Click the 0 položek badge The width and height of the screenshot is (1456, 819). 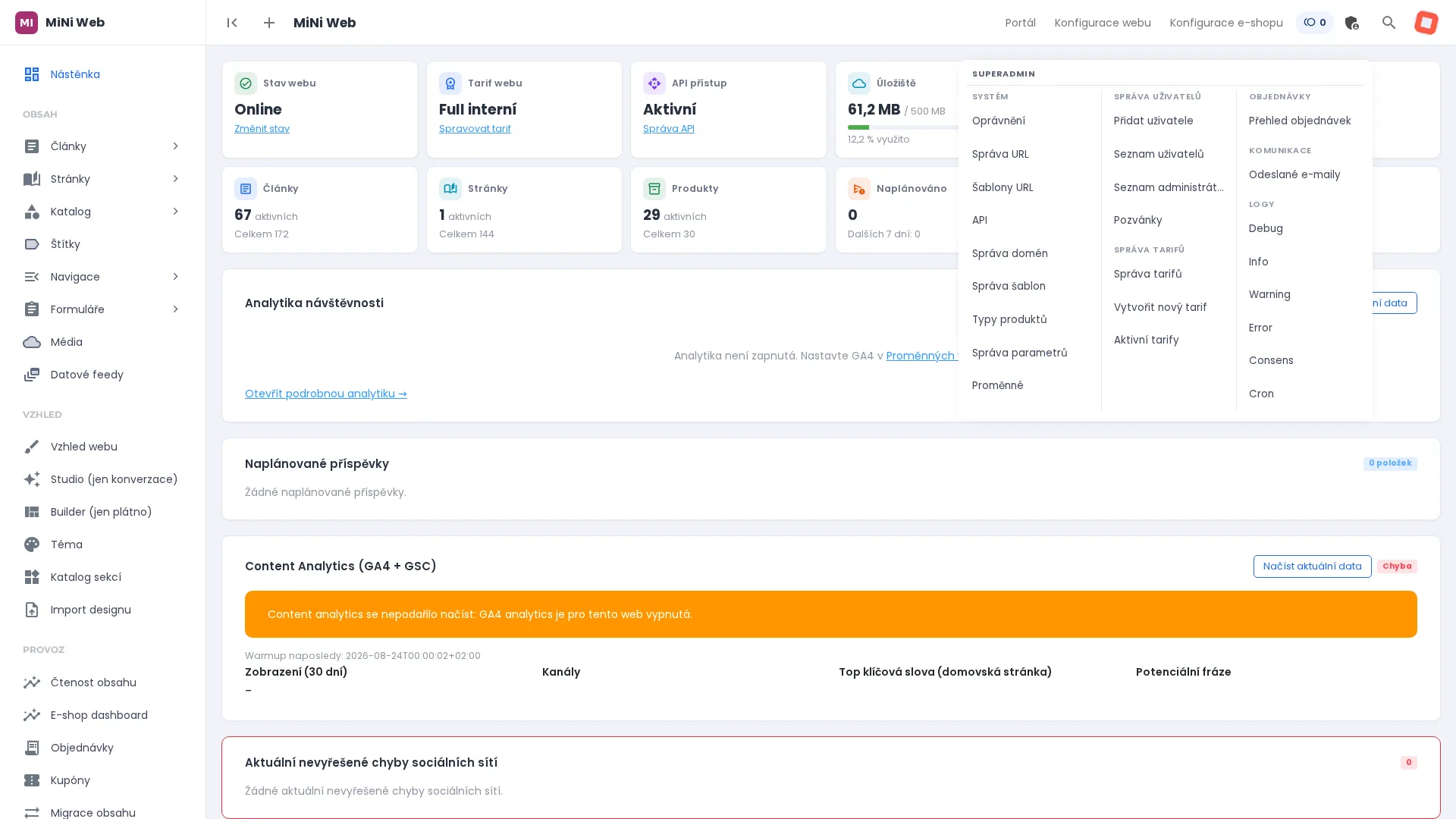[1390, 463]
